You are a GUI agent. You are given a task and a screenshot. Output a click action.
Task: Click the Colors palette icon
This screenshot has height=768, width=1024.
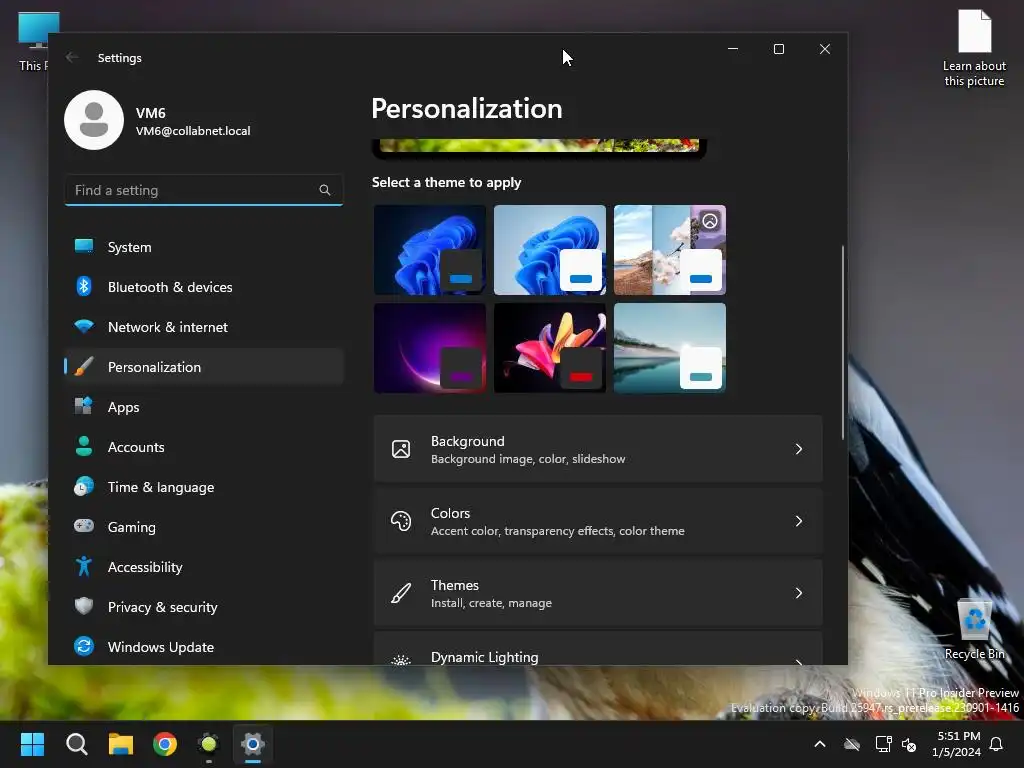(x=401, y=521)
